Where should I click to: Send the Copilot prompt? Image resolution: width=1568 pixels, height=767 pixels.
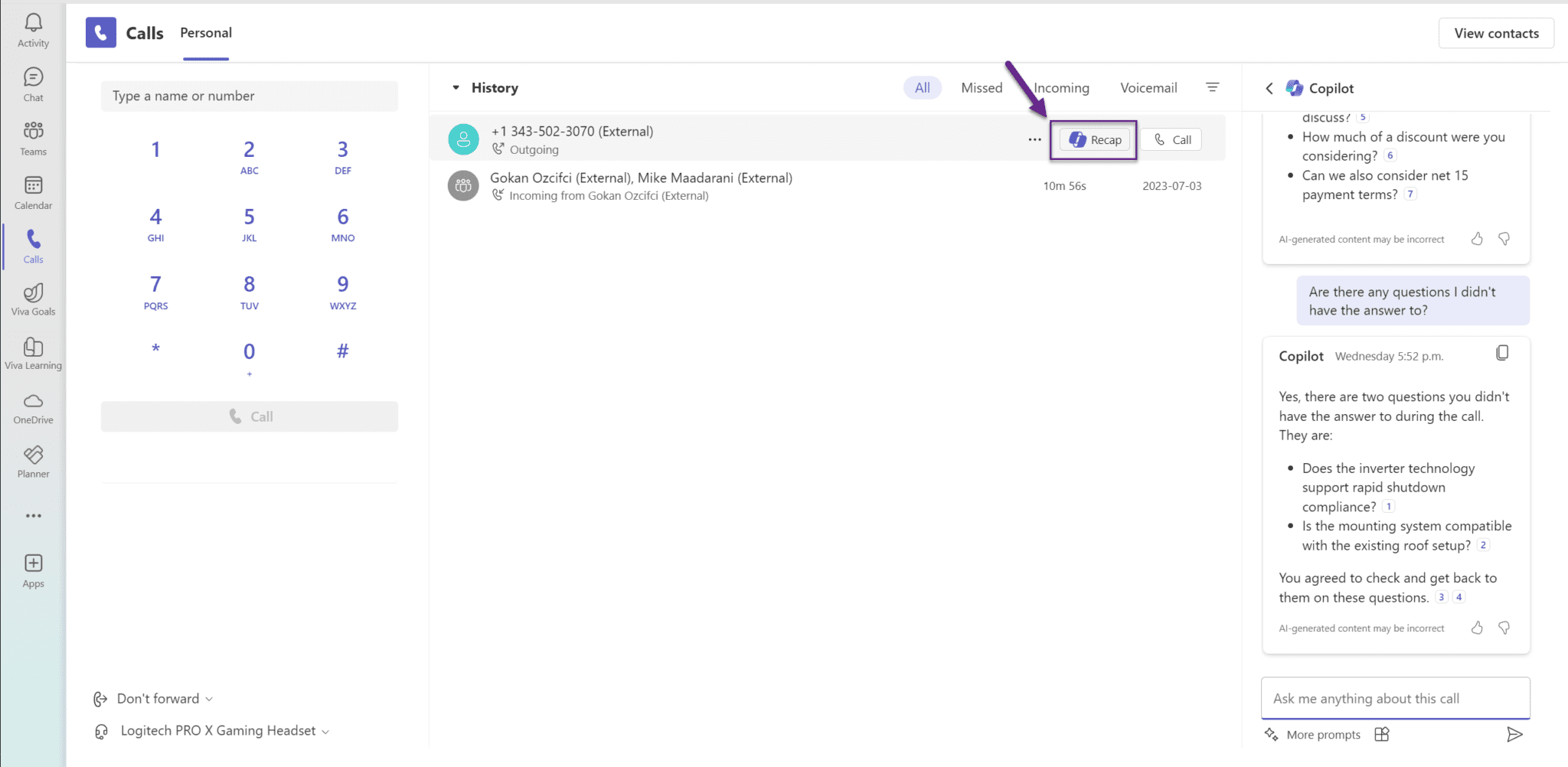point(1514,734)
